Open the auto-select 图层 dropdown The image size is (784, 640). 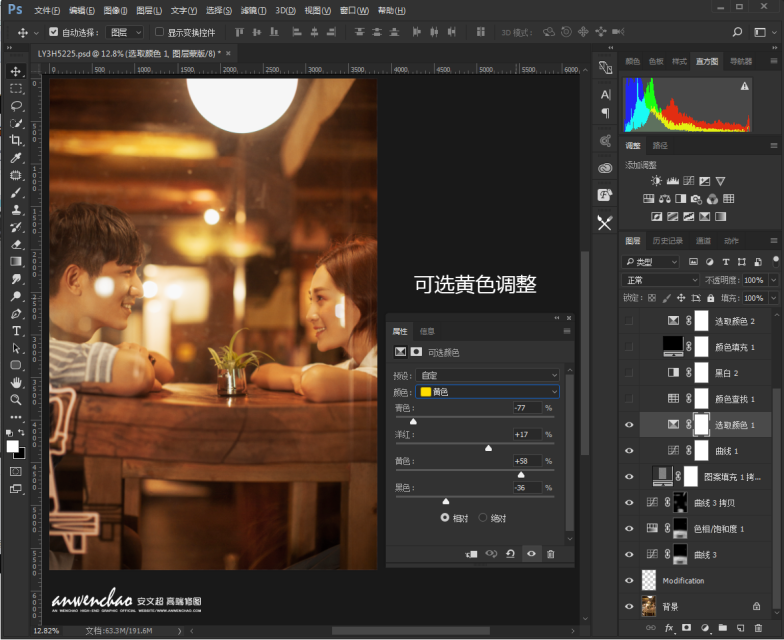pos(126,32)
